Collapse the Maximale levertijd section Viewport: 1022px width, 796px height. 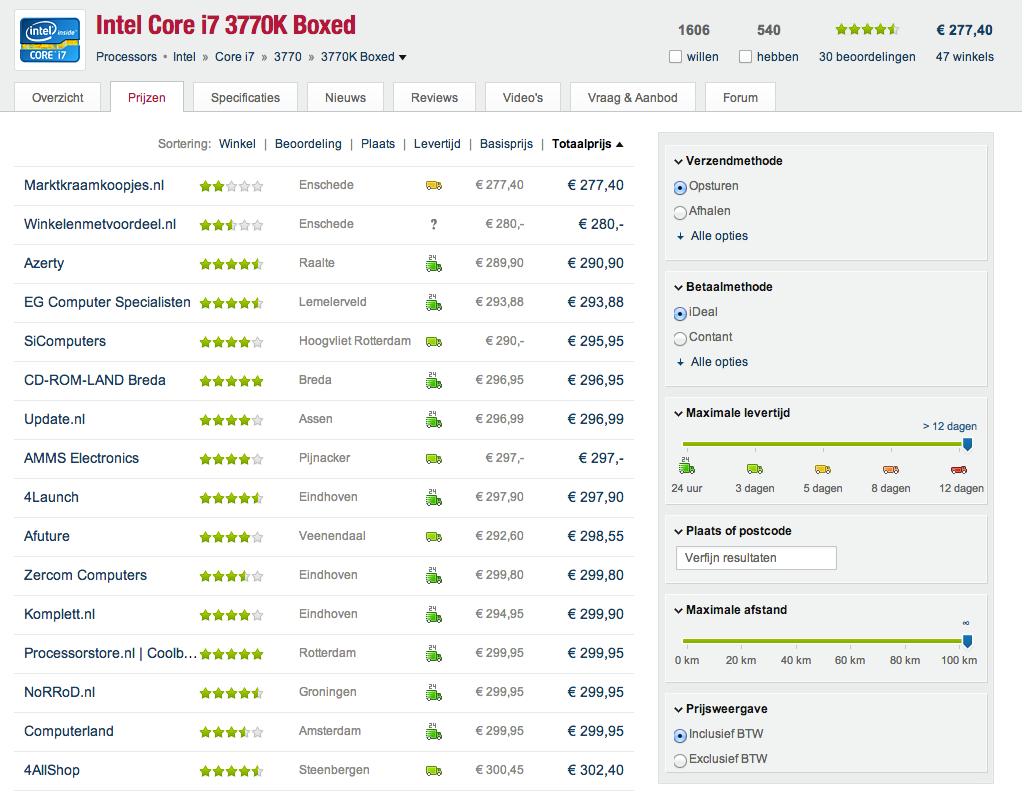pyautogui.click(x=679, y=413)
